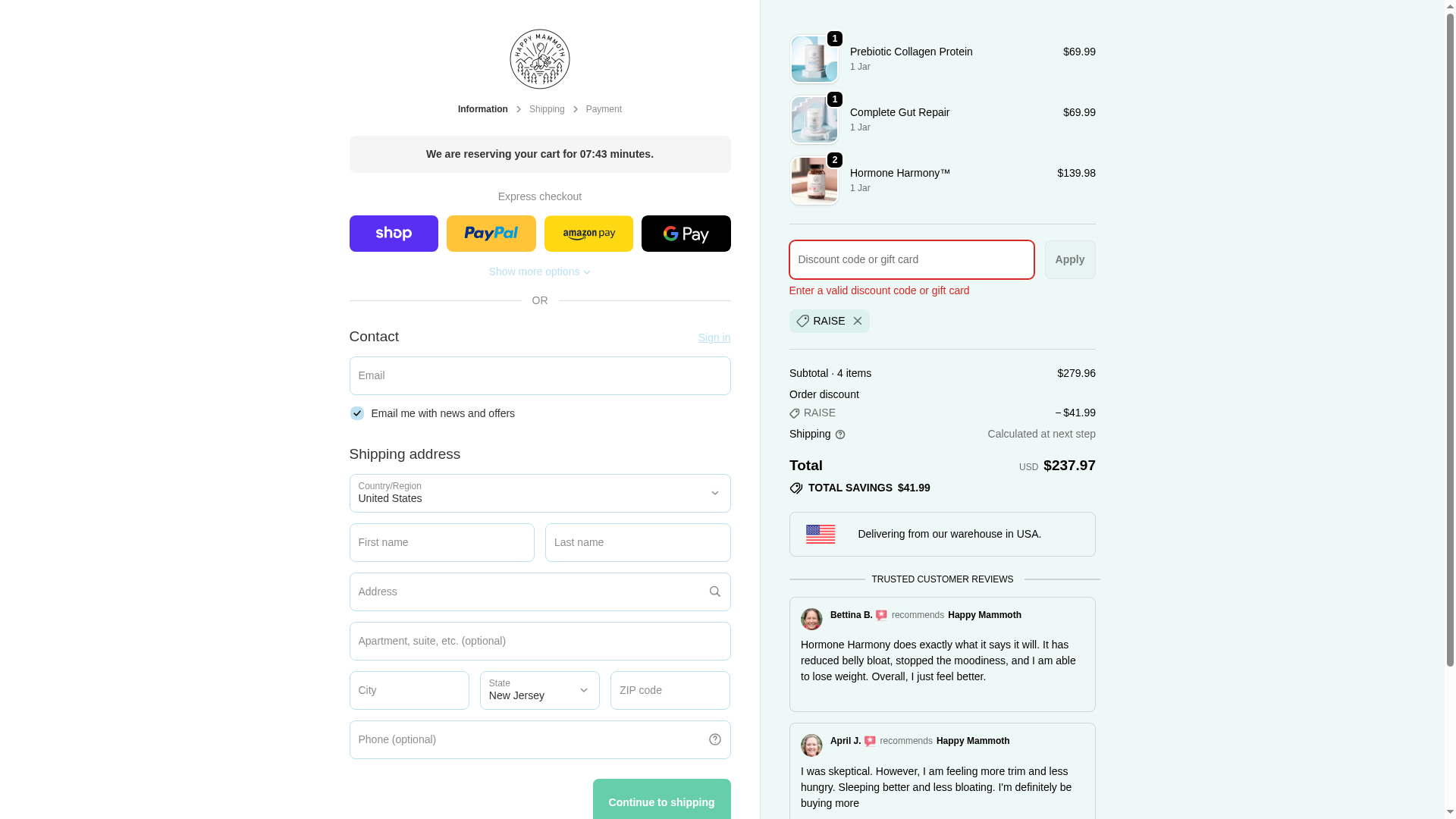This screenshot has height=819, width=1456.
Task: Click the phone field help icon
Action: [714, 739]
